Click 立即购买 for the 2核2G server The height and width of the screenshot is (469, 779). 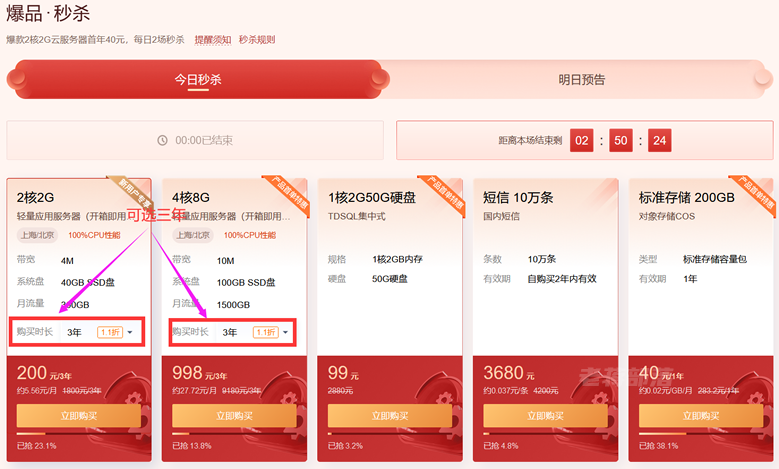pos(78,416)
